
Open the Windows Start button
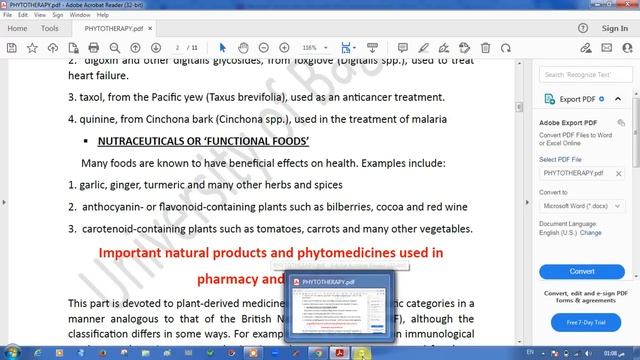pos(11,353)
